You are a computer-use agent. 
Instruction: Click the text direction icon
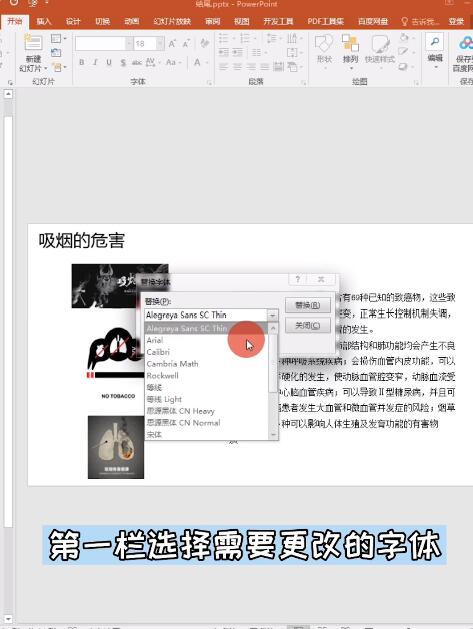click(x=293, y=39)
